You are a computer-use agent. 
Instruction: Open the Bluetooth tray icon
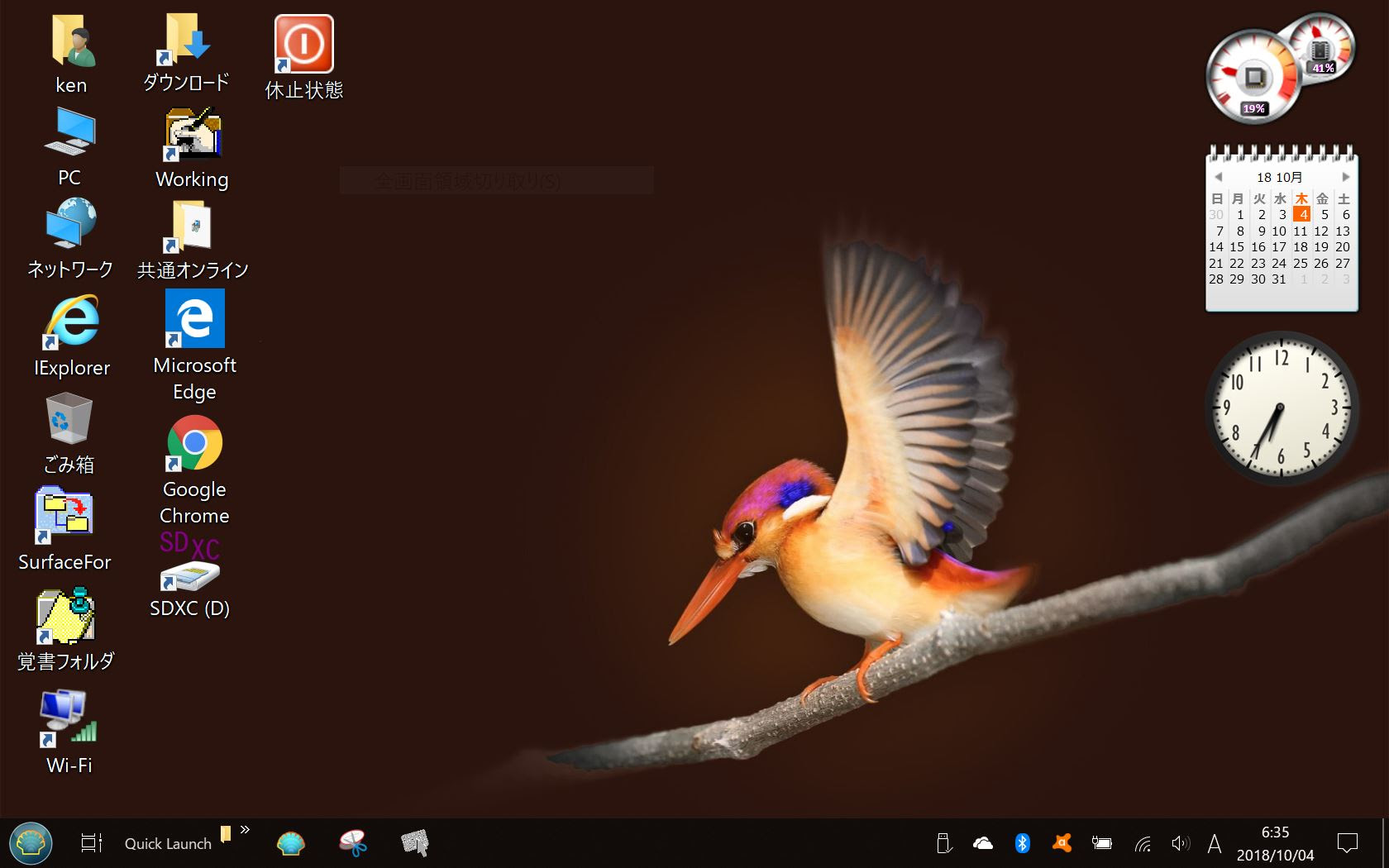click(1023, 843)
